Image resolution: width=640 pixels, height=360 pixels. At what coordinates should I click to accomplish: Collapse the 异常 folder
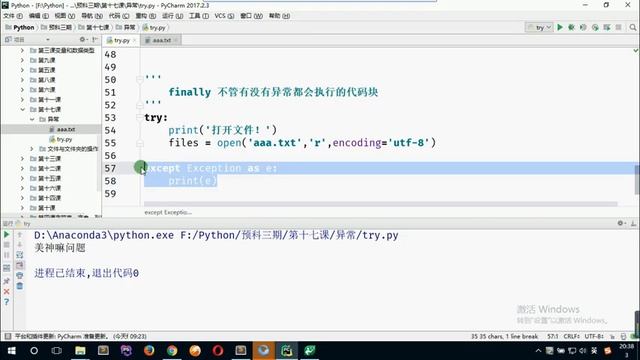32,119
